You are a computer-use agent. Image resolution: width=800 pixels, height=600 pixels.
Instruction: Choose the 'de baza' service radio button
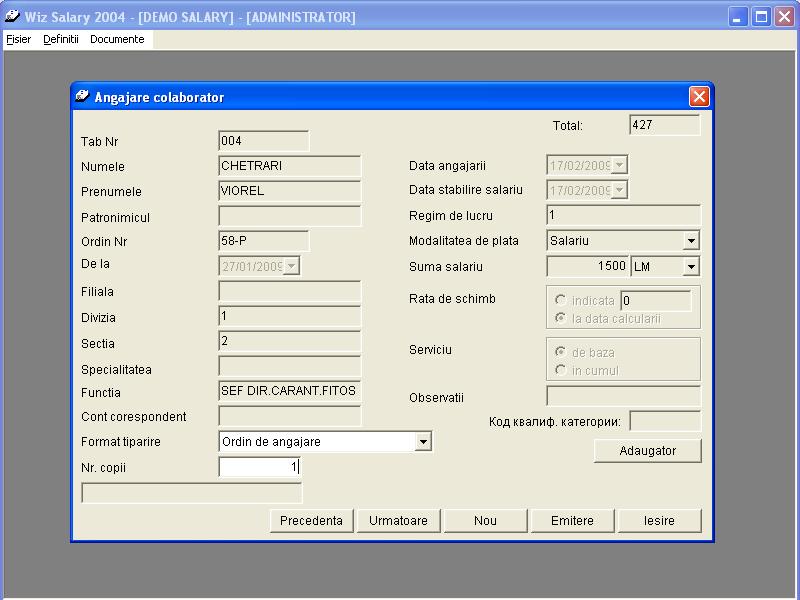pos(561,353)
